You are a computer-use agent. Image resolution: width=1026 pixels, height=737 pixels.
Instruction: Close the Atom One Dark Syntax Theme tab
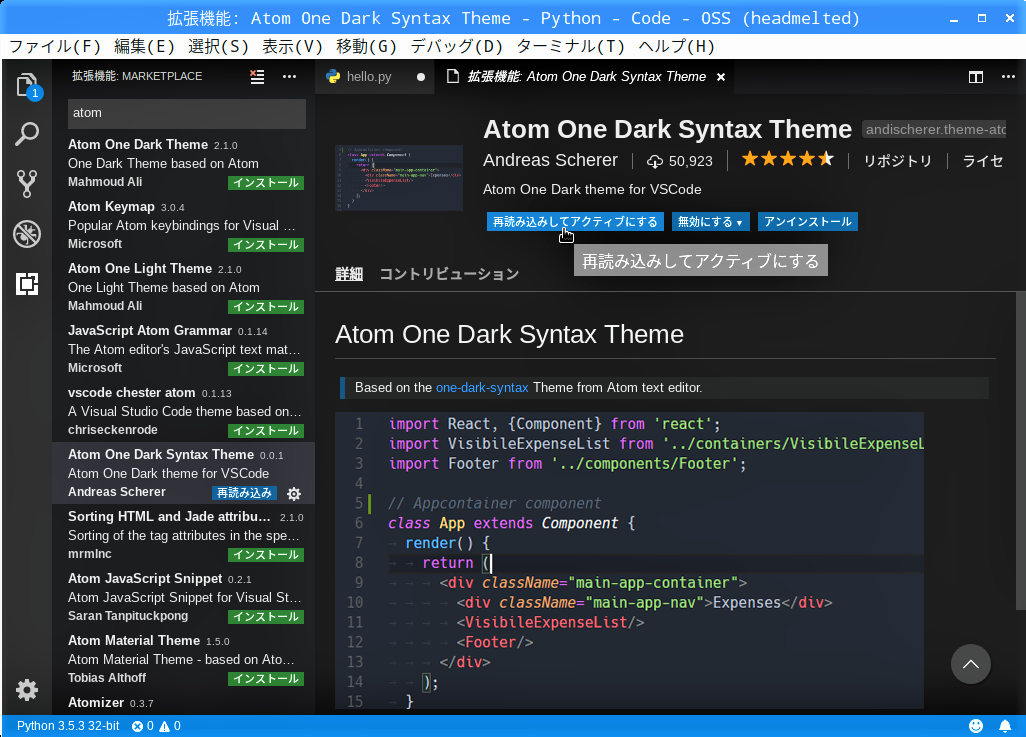coord(720,77)
